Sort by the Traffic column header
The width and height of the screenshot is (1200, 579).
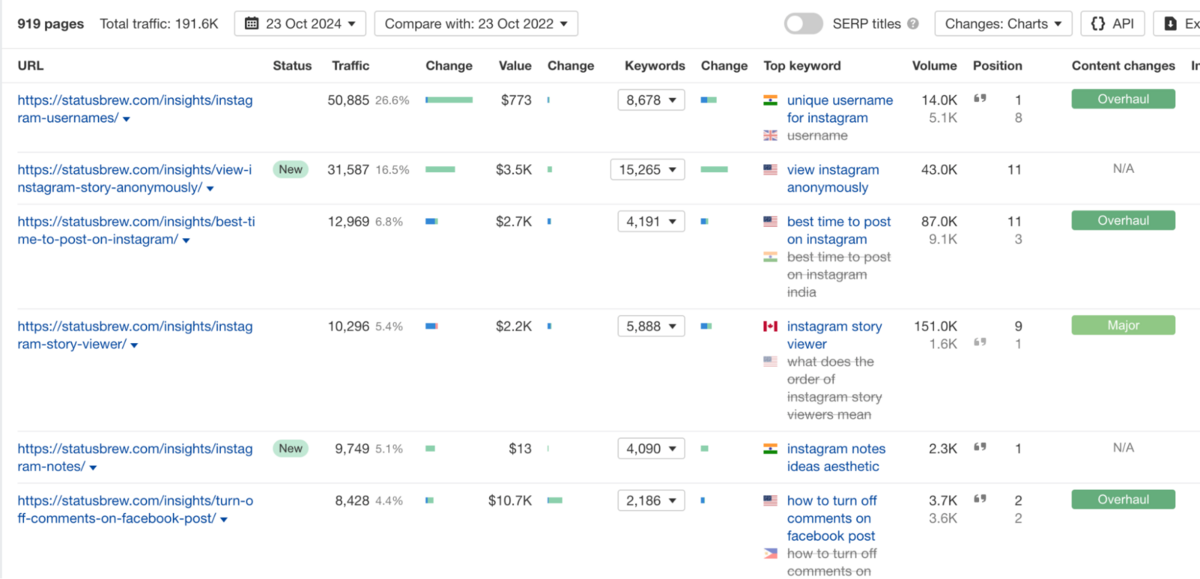pyautogui.click(x=351, y=66)
